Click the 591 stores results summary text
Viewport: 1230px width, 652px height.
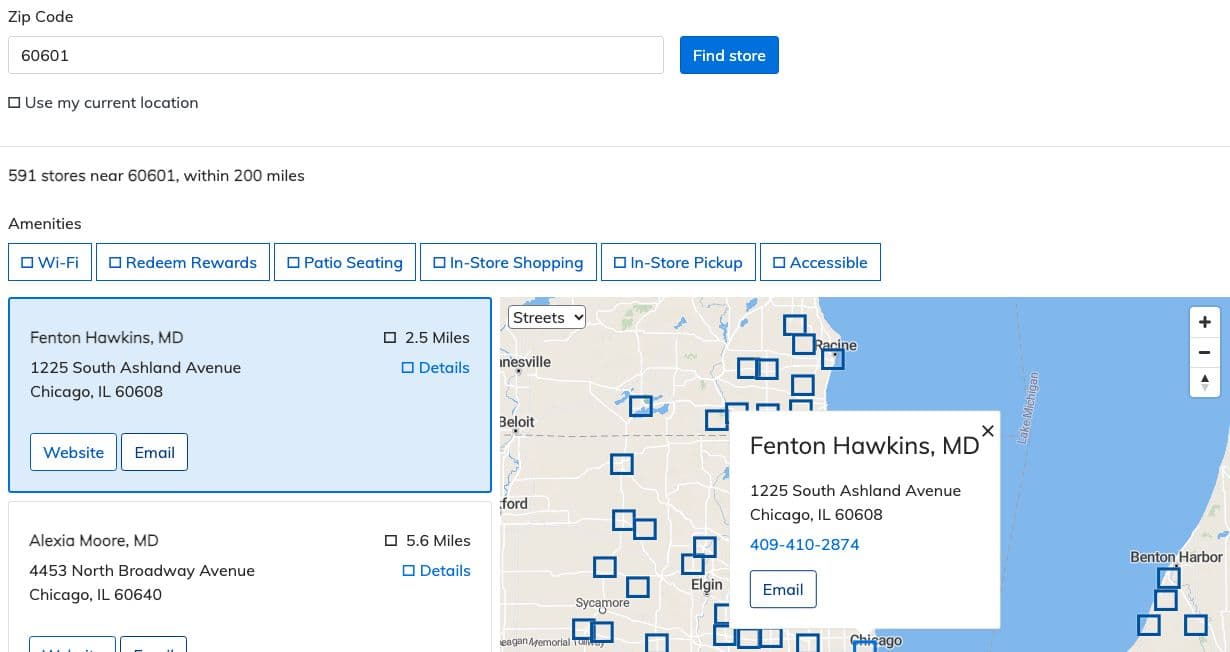tap(156, 175)
